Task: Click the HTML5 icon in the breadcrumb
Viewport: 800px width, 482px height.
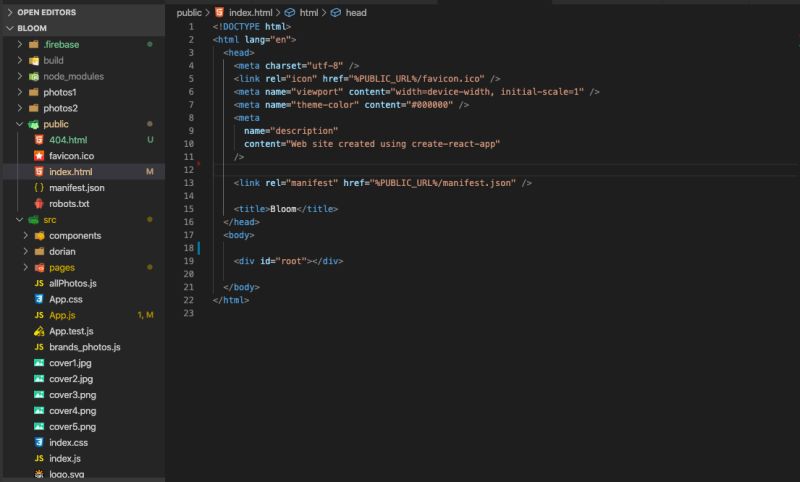Action: (219, 12)
